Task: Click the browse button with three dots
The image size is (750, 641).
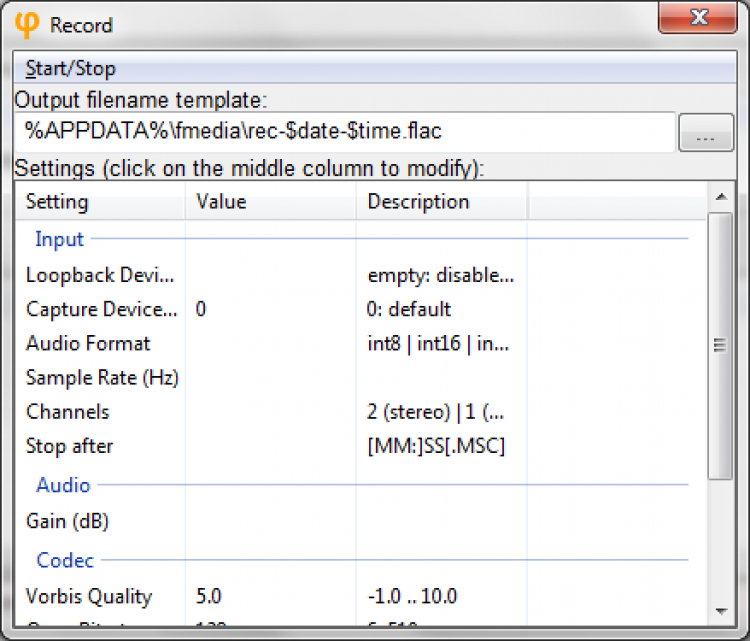Action: pos(706,134)
